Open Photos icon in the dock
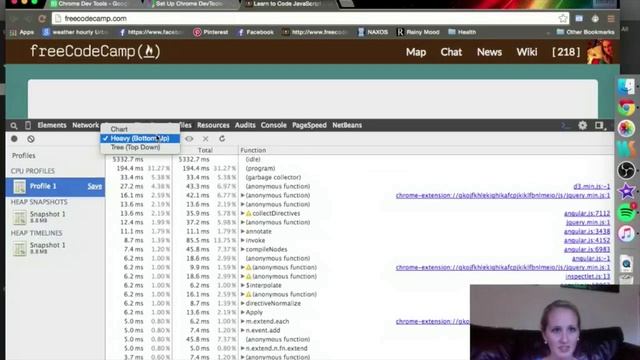This screenshot has width=640, height=360. click(x=626, y=129)
